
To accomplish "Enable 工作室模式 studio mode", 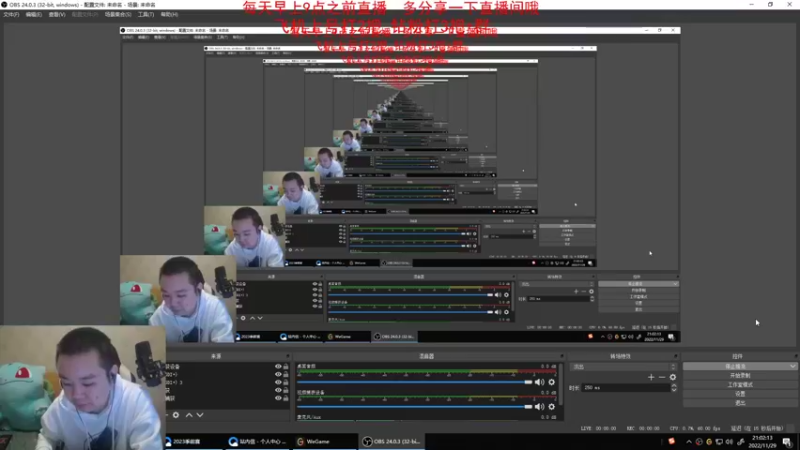I will point(740,385).
